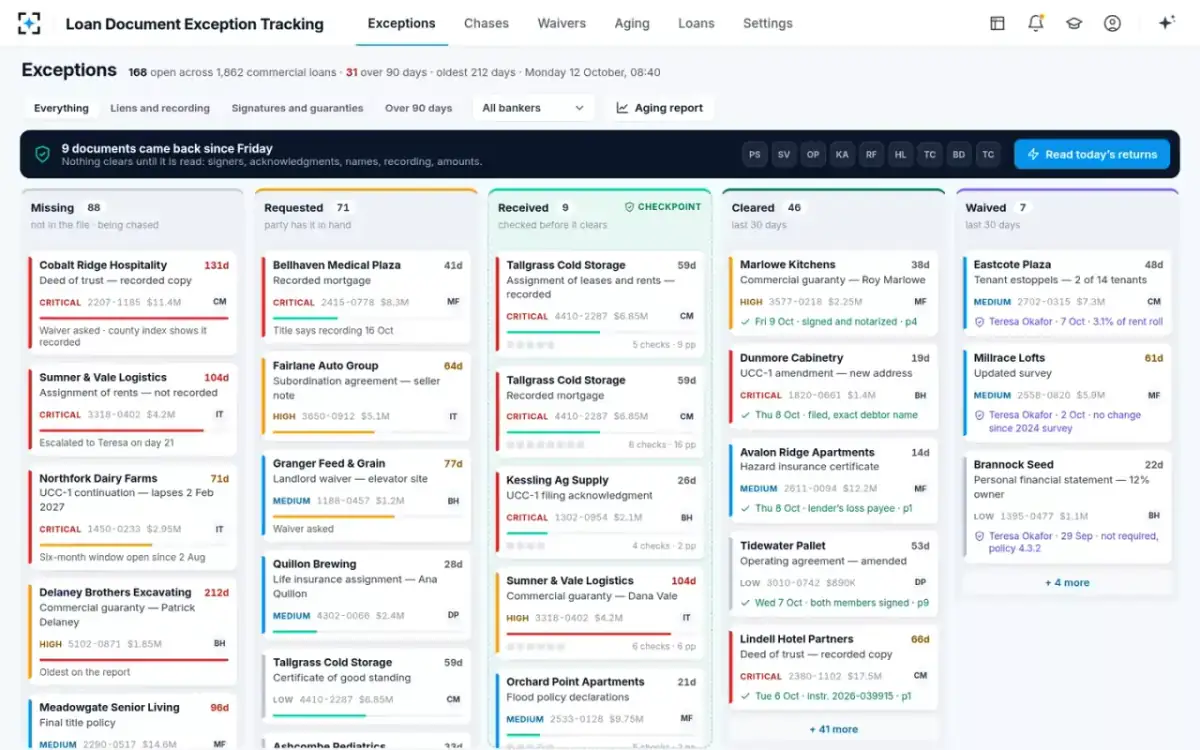Select the Everything filter
This screenshot has width=1200, height=750.
[x=61, y=108]
